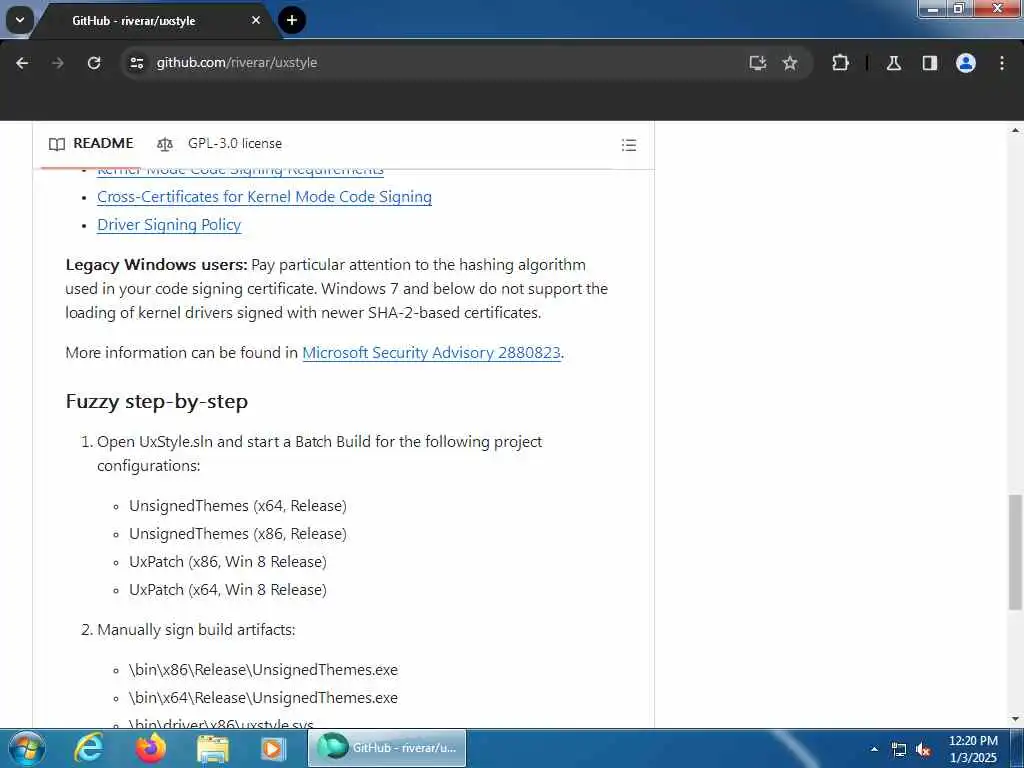The image size is (1024, 768).
Task: Open Cross-Certificates for Kernel Mode Code Signing link
Action: tap(264, 197)
